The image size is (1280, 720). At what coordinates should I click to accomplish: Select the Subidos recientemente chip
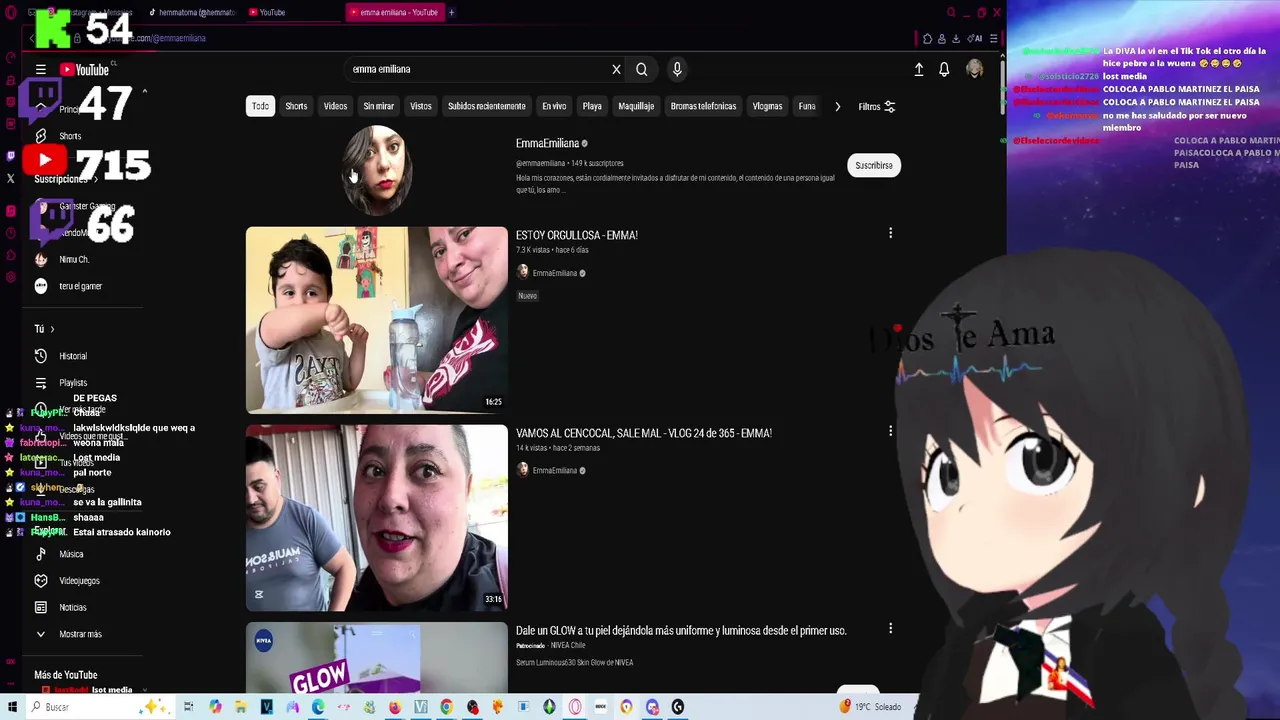click(x=486, y=106)
